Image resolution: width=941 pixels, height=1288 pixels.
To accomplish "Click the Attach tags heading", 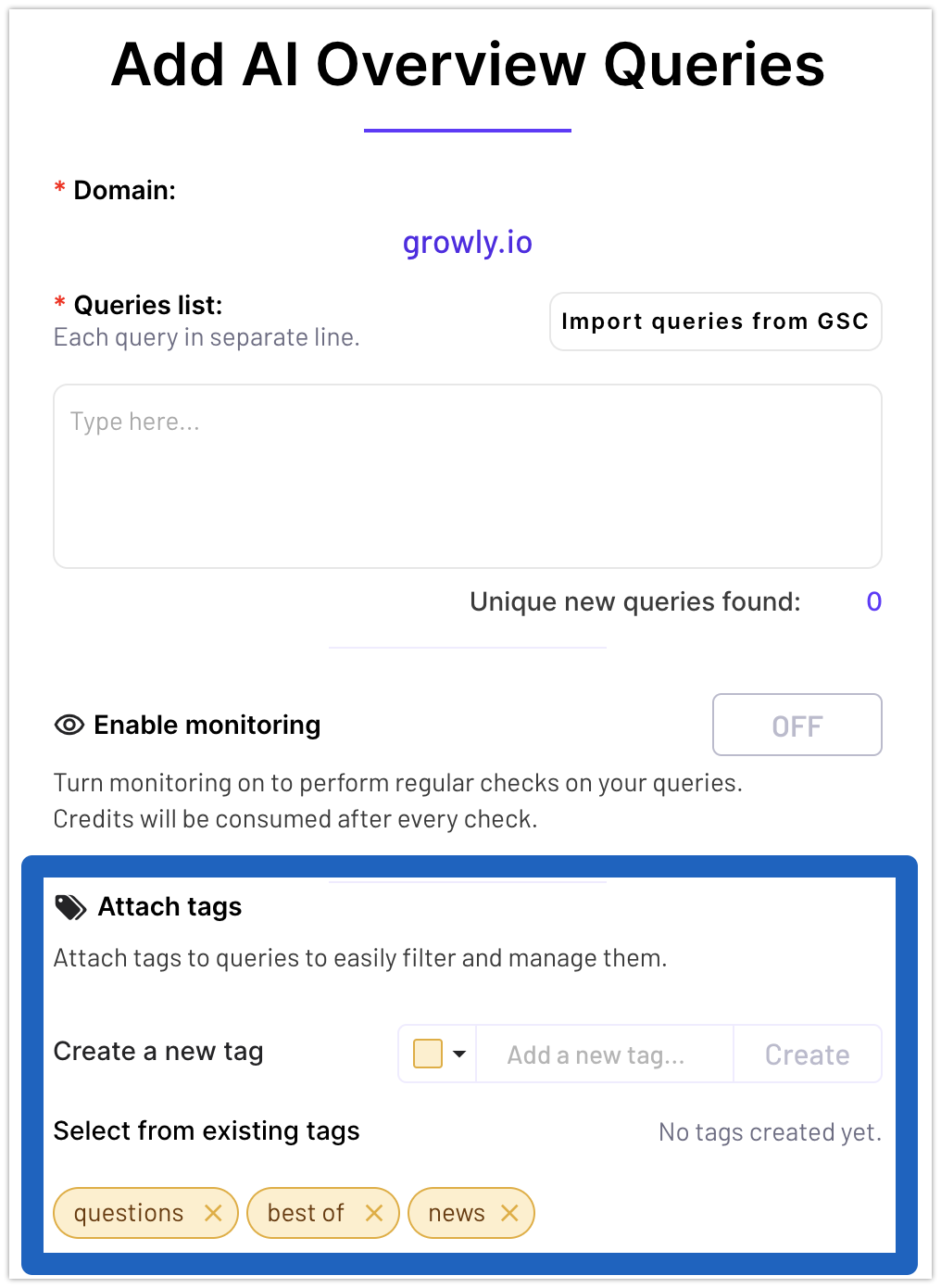I will pos(170,906).
